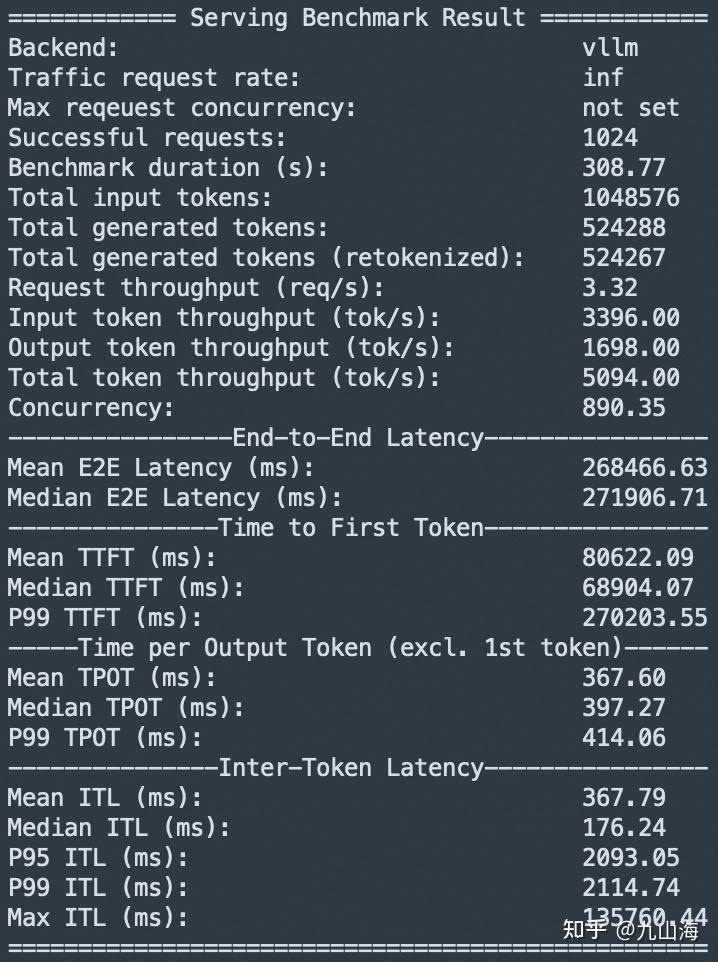Click the Zhihu watermark text

coord(630,930)
